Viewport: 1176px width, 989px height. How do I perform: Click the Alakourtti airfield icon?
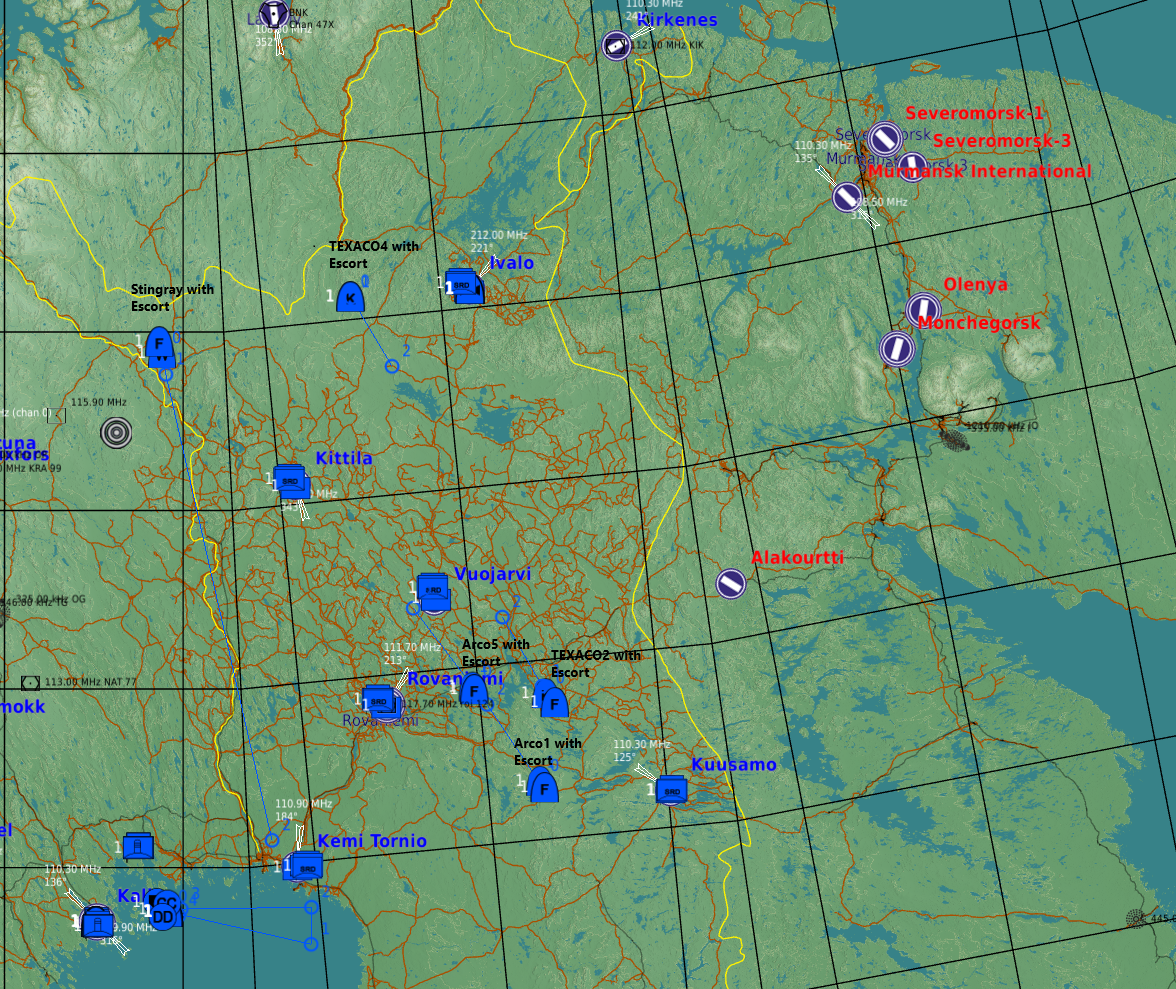pyautogui.click(x=731, y=584)
